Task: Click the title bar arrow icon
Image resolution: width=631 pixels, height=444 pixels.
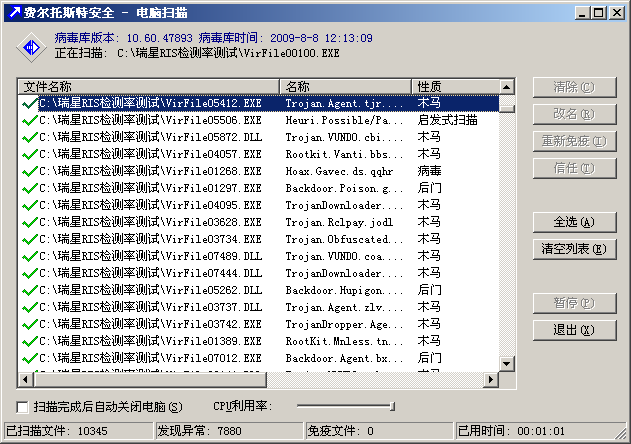Action: coord(14,12)
